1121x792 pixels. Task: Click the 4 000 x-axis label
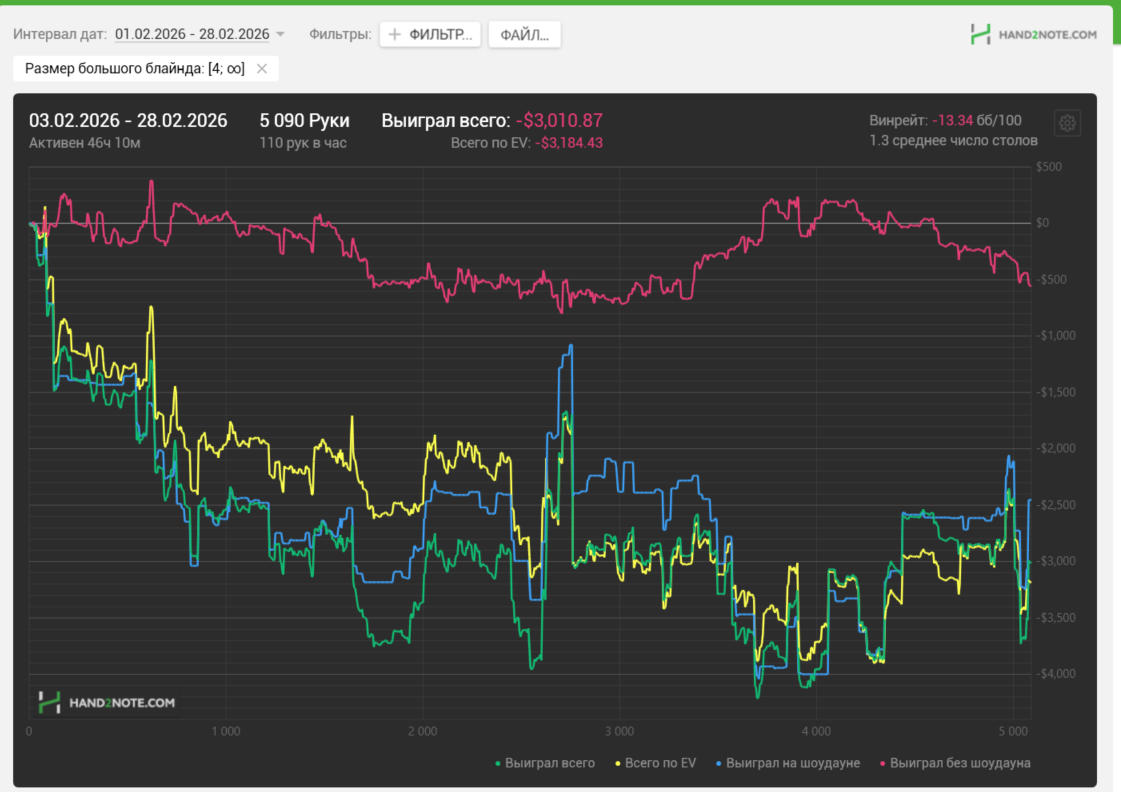(816, 731)
